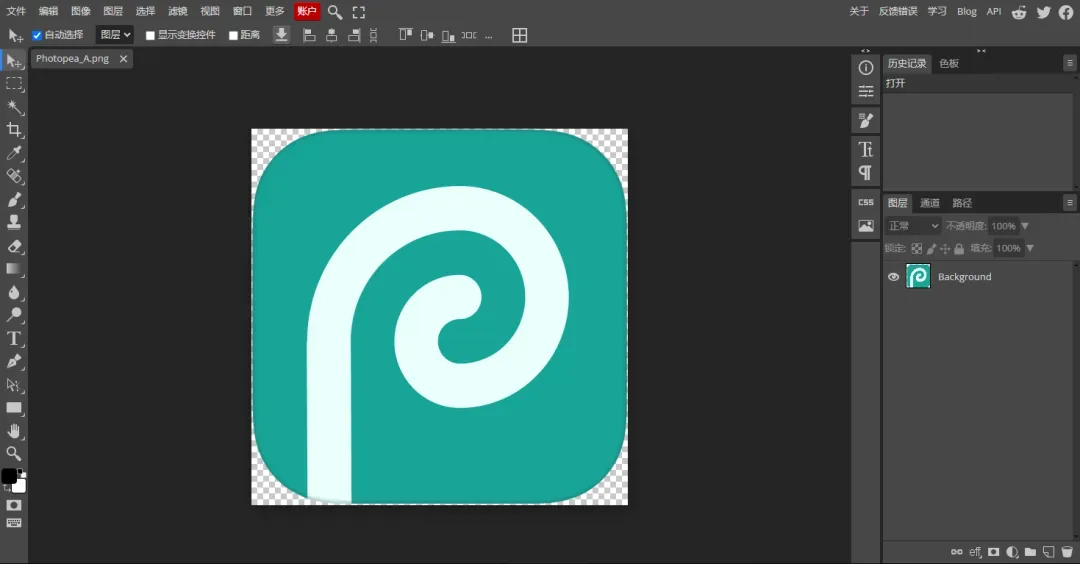The image size is (1080, 564).
Task: Add layer mask icon at panel bottom
Action: [x=993, y=552]
